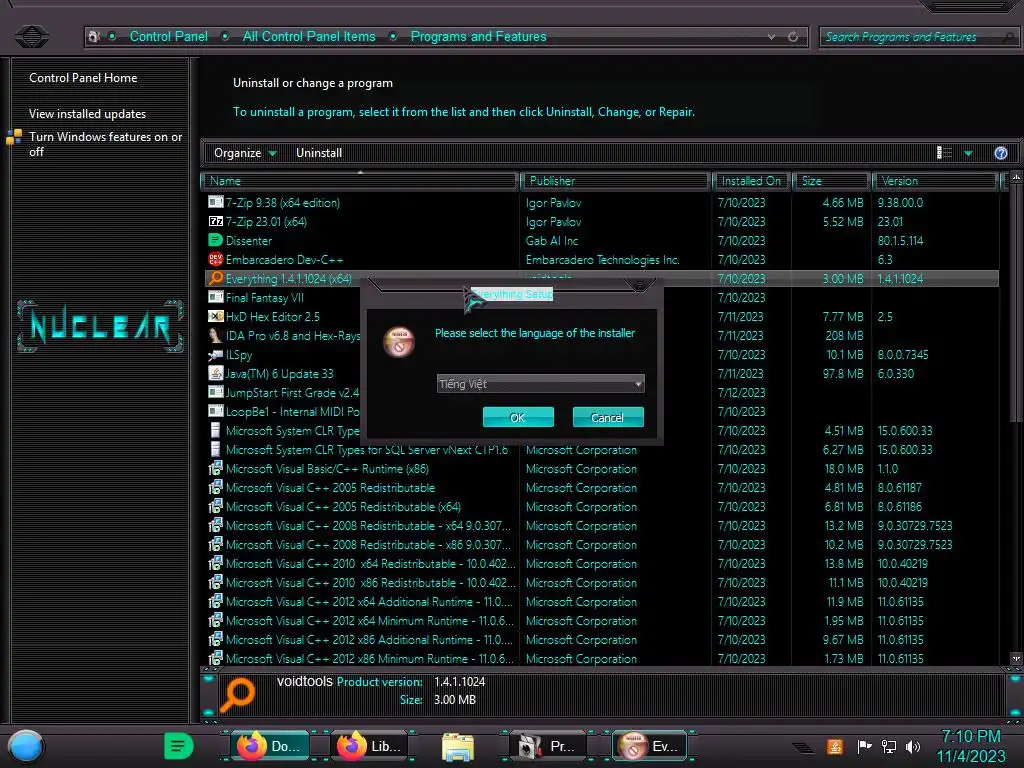Click the green Dissenter program icon
The width and height of the screenshot is (1024, 768).
tap(216, 240)
